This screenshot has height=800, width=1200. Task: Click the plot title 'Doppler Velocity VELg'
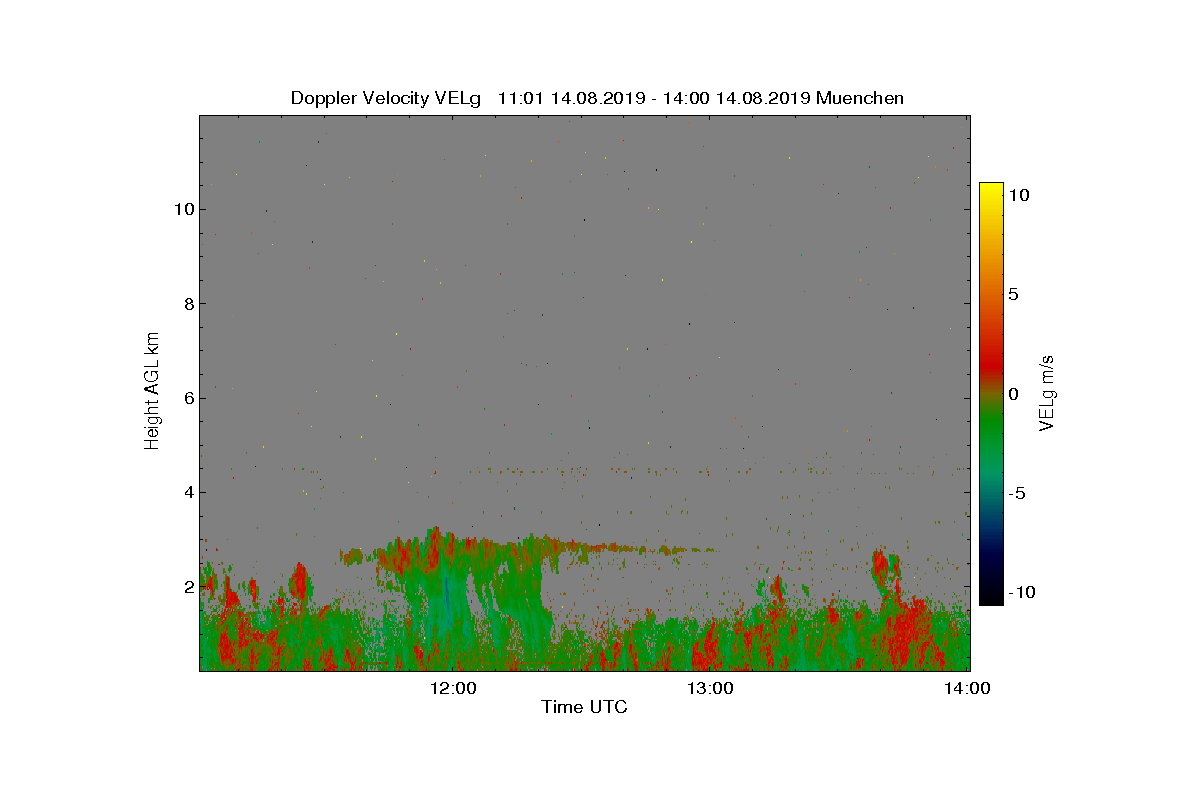(386, 98)
